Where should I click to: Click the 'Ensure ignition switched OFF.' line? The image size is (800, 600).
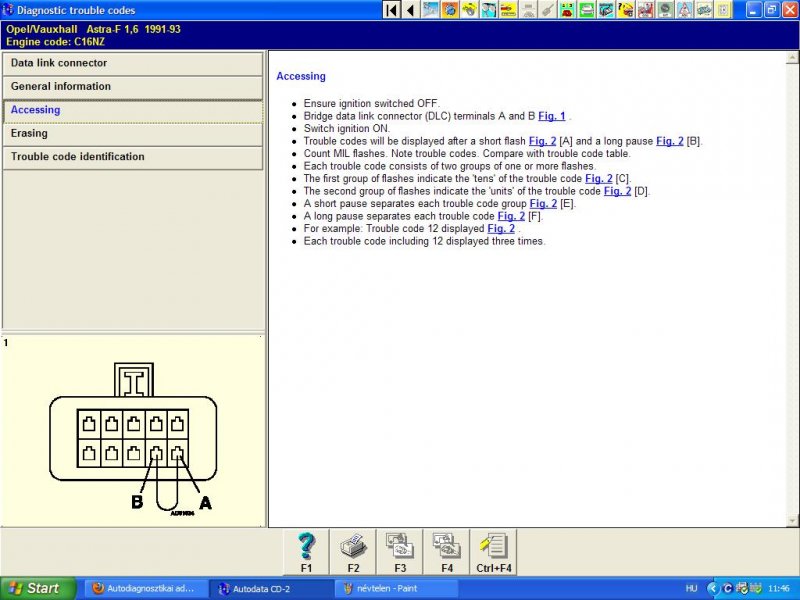click(371, 104)
